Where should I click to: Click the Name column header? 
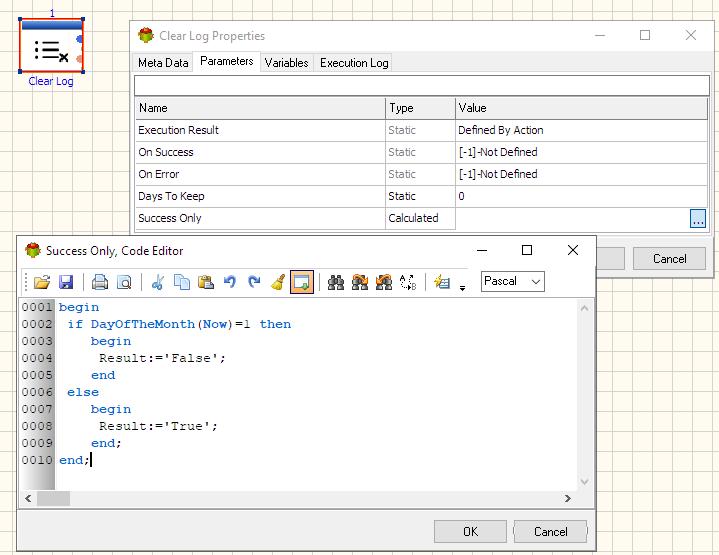[x=260, y=108]
